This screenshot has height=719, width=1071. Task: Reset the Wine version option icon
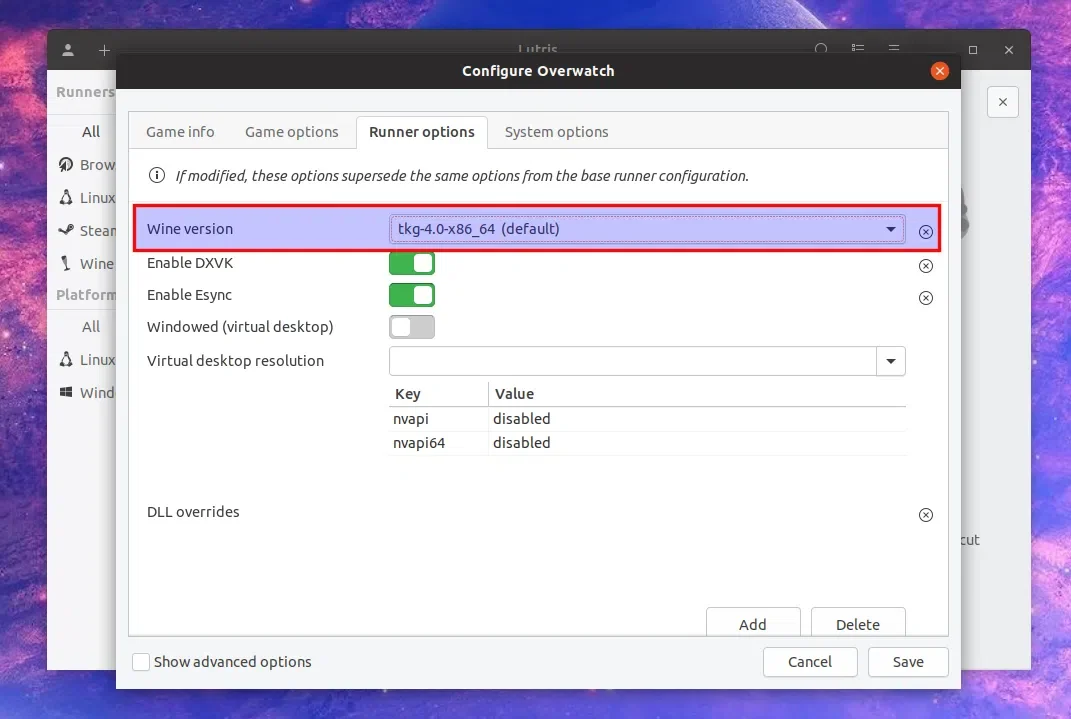tap(926, 231)
